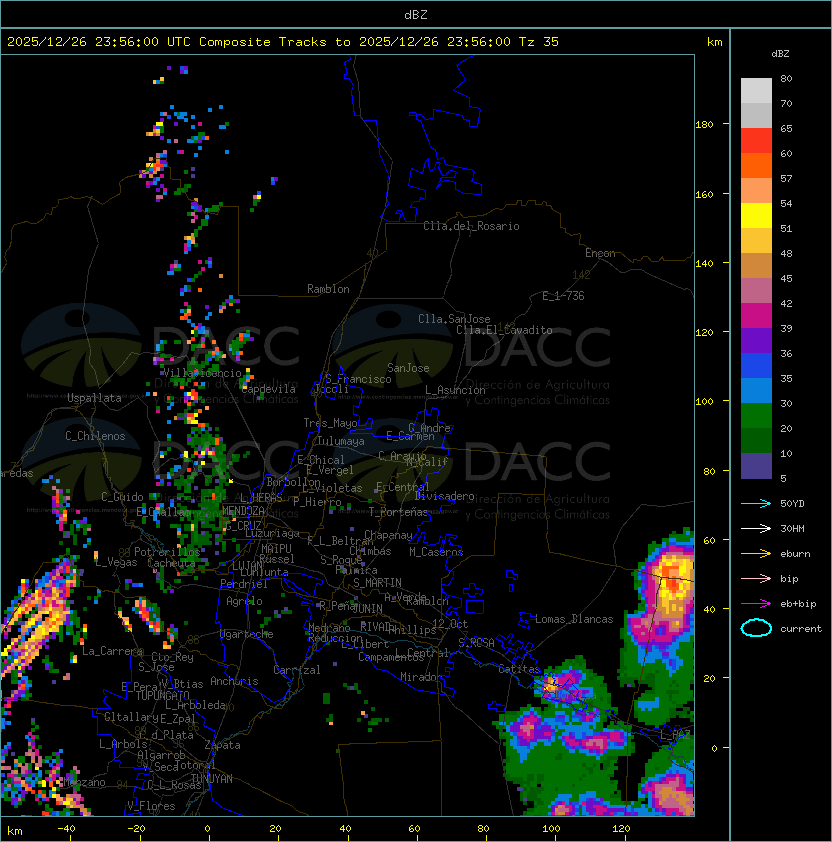Viewport: 832px width, 842px height.
Task: Select the 'MENDOZA' map label
Action: pyautogui.click(x=243, y=511)
